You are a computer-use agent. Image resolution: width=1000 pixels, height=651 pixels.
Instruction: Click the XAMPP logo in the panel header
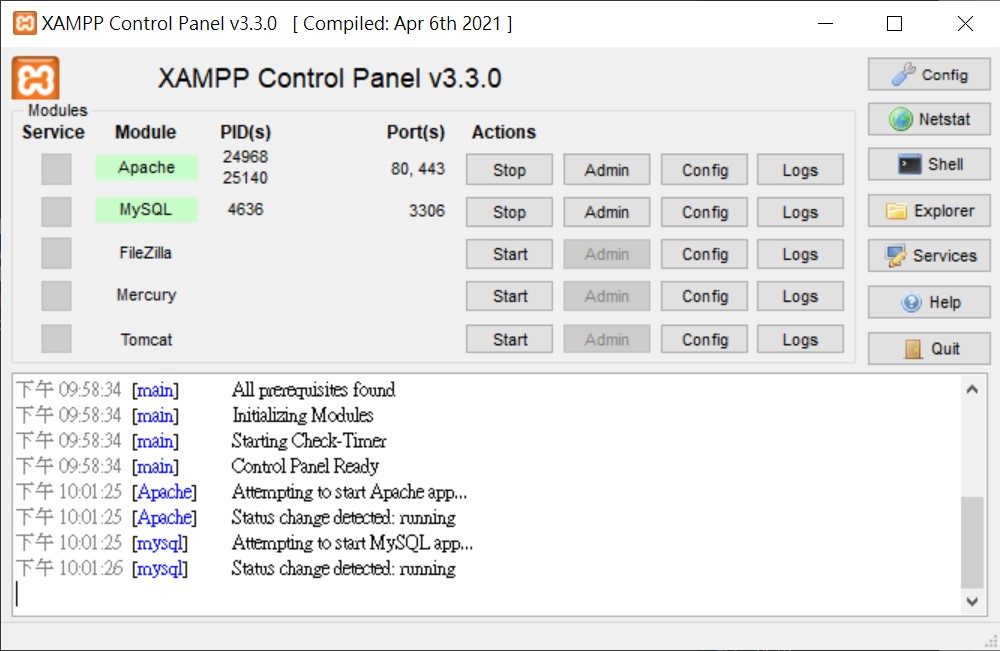36,78
